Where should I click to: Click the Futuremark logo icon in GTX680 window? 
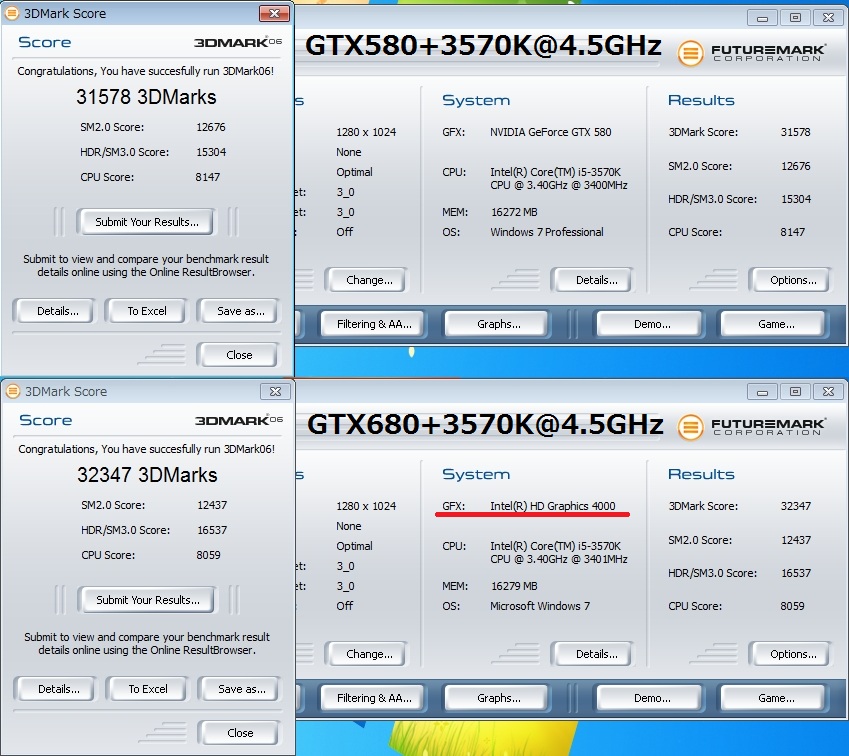pos(690,427)
